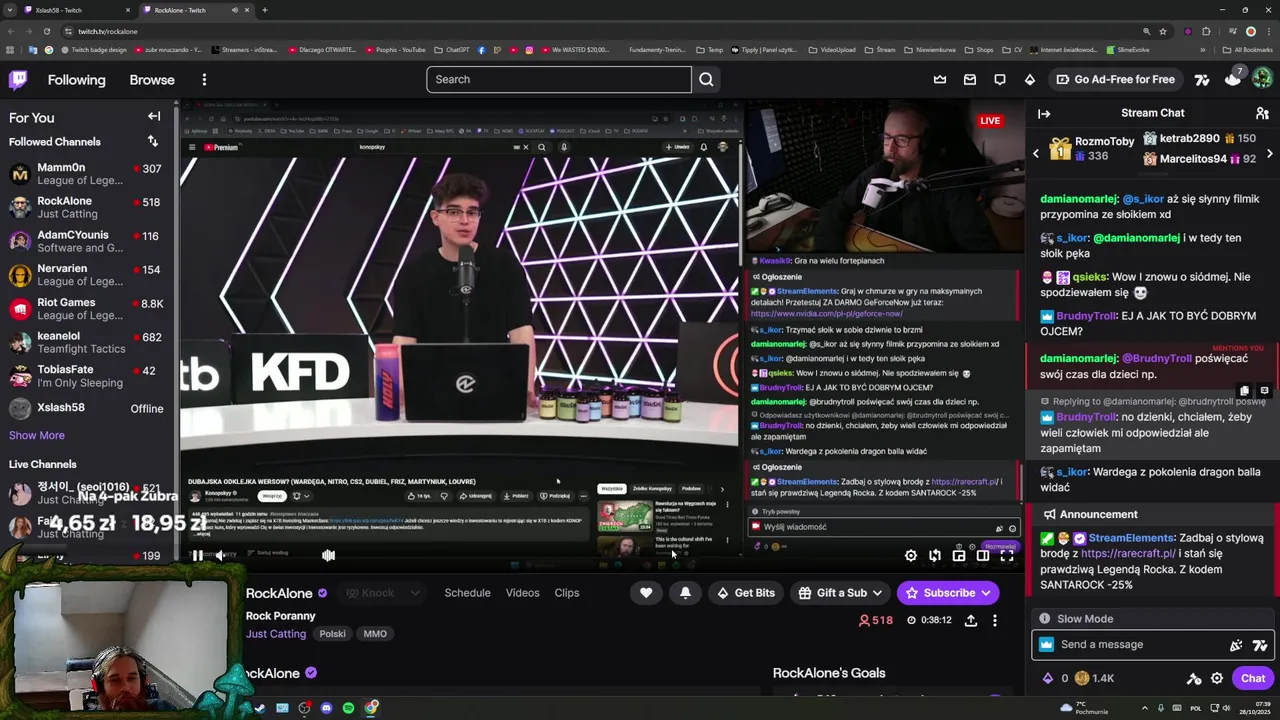Mute the stream audio
The image size is (1280, 720).
pos(221,556)
